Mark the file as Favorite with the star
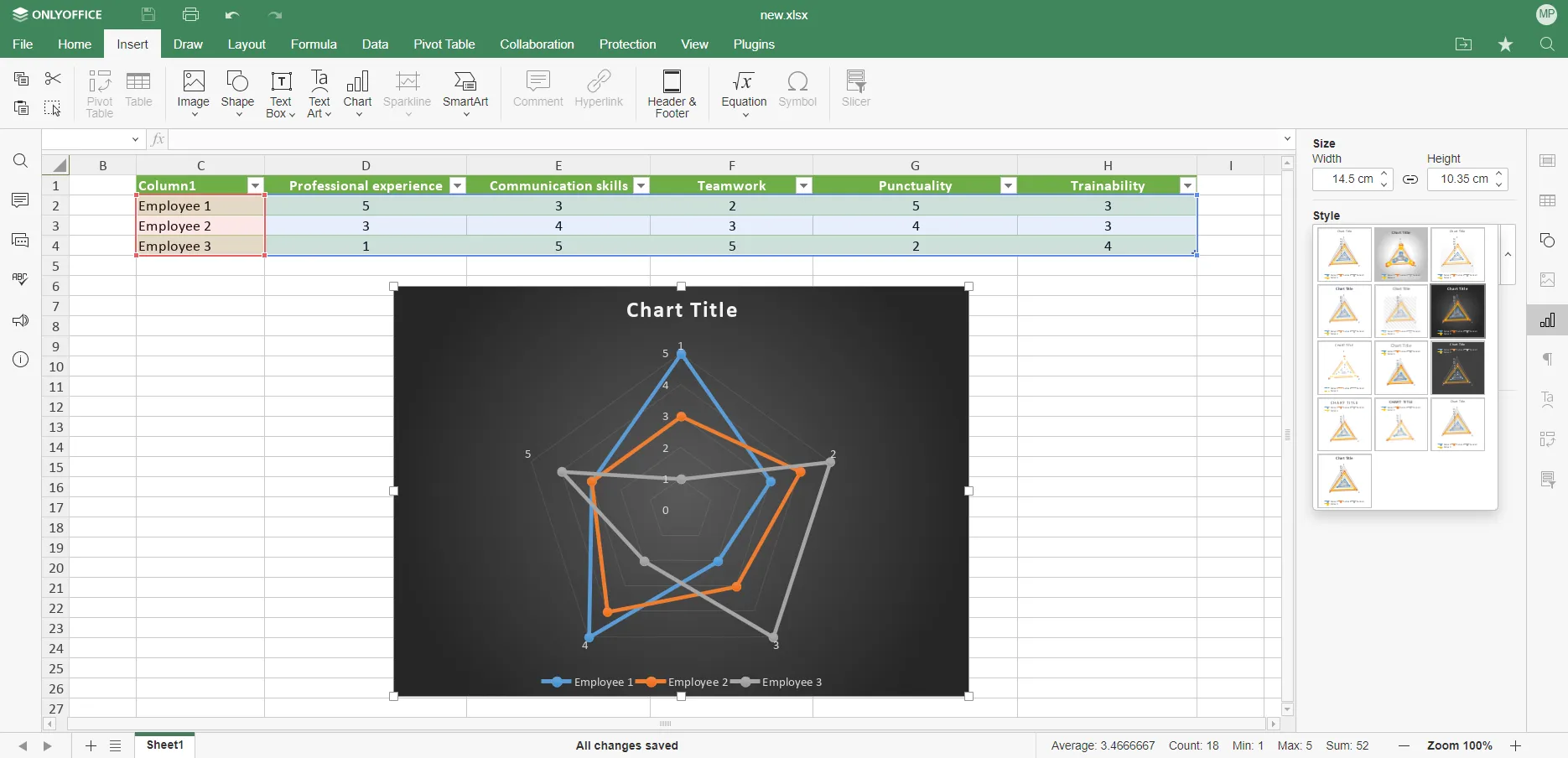The width and height of the screenshot is (1568, 758). 1505,44
